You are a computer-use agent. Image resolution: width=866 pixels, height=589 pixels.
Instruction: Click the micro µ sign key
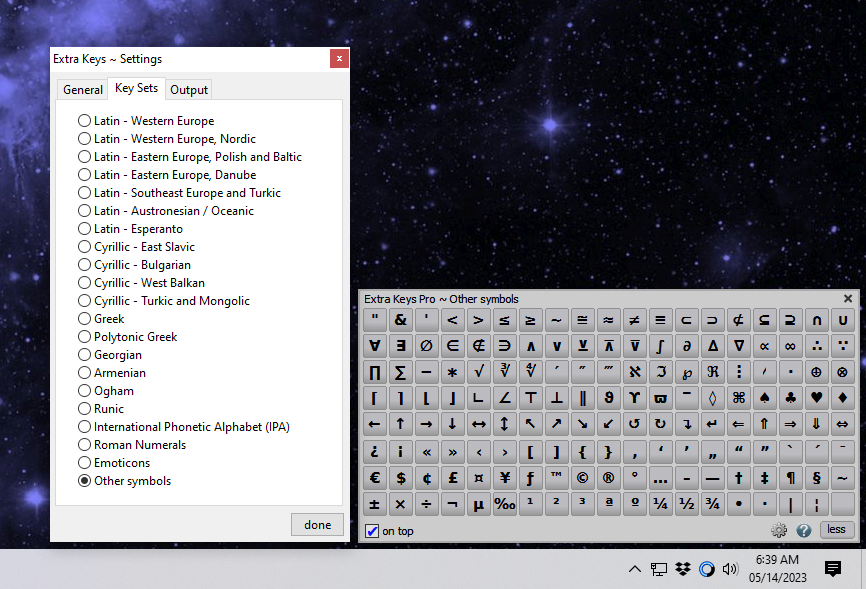pyautogui.click(x=478, y=504)
